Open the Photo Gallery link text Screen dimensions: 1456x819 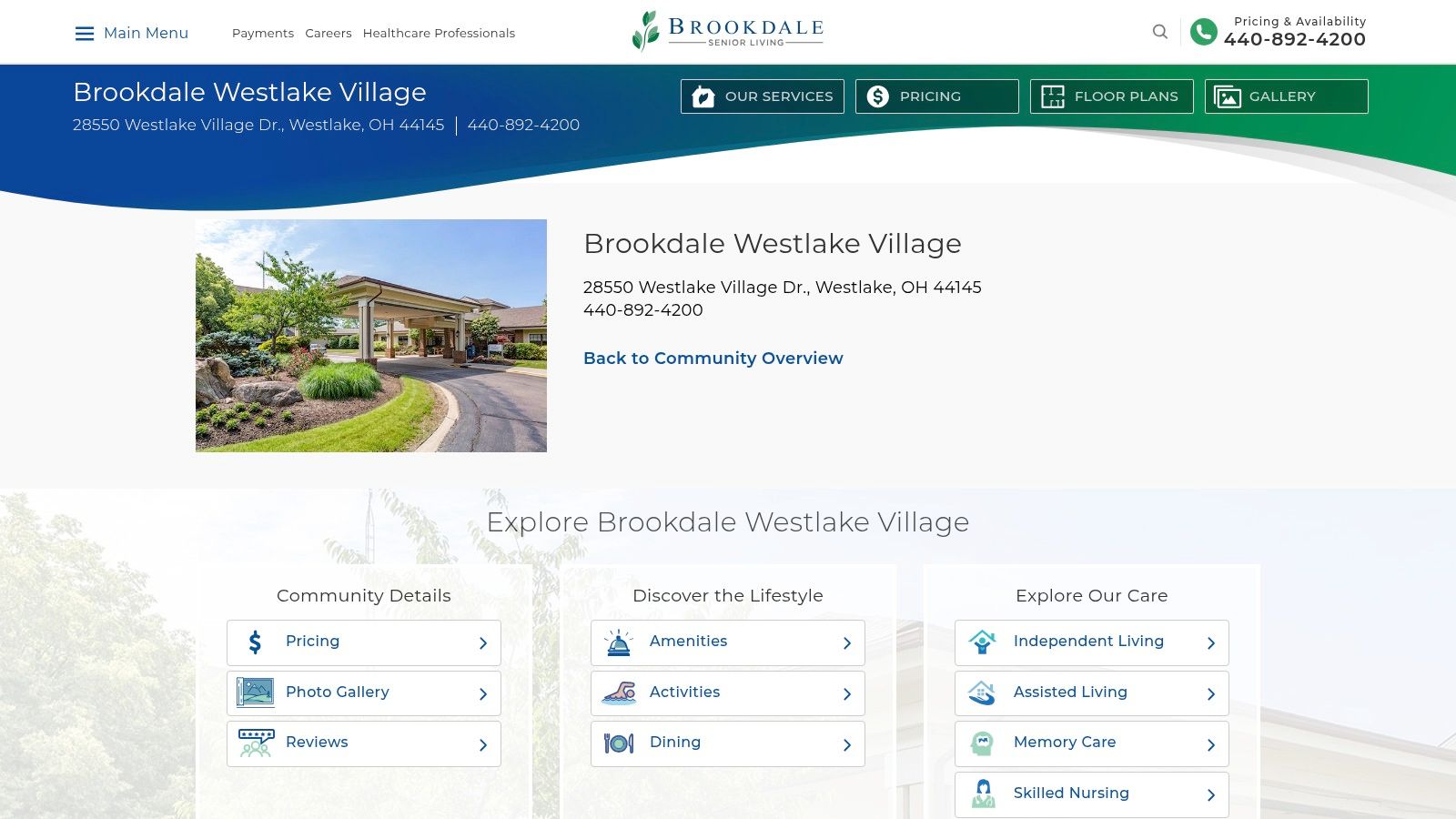pyautogui.click(x=338, y=693)
